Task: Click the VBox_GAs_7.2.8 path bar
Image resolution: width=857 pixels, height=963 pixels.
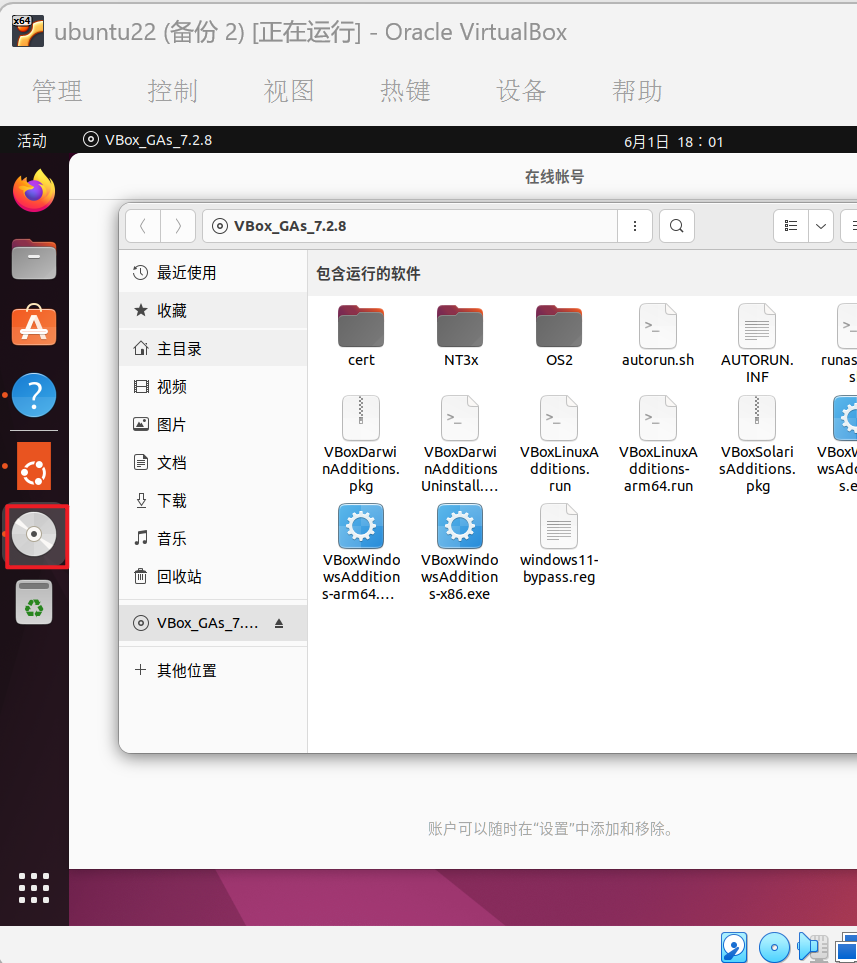Action: coord(410,226)
